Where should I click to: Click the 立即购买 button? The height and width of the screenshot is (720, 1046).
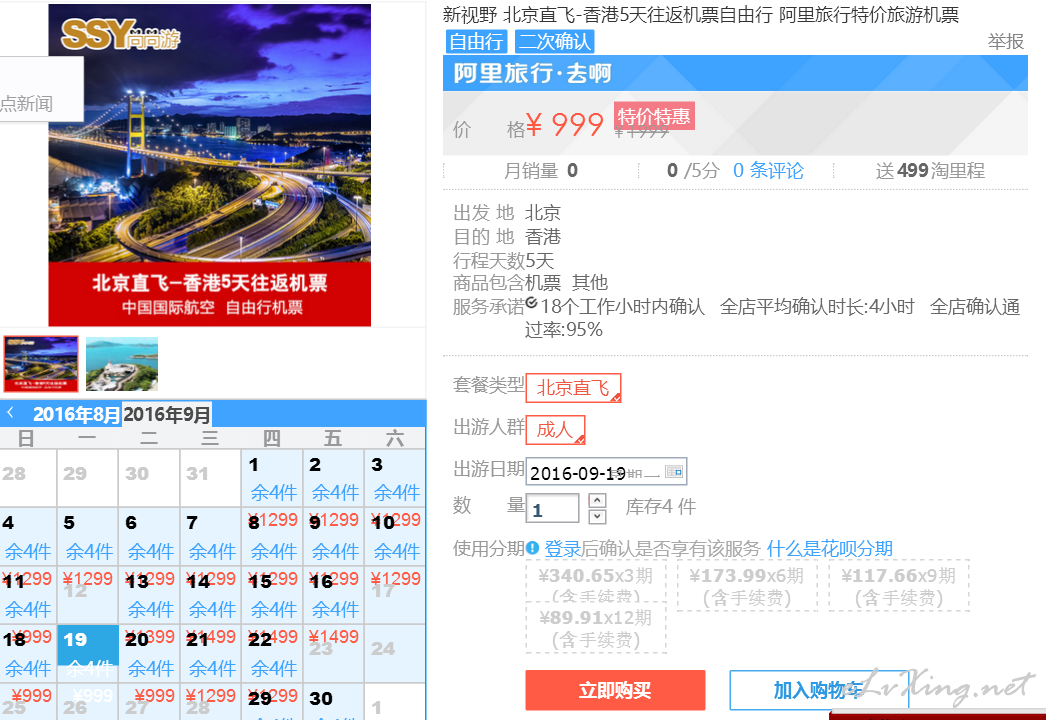(x=615, y=690)
